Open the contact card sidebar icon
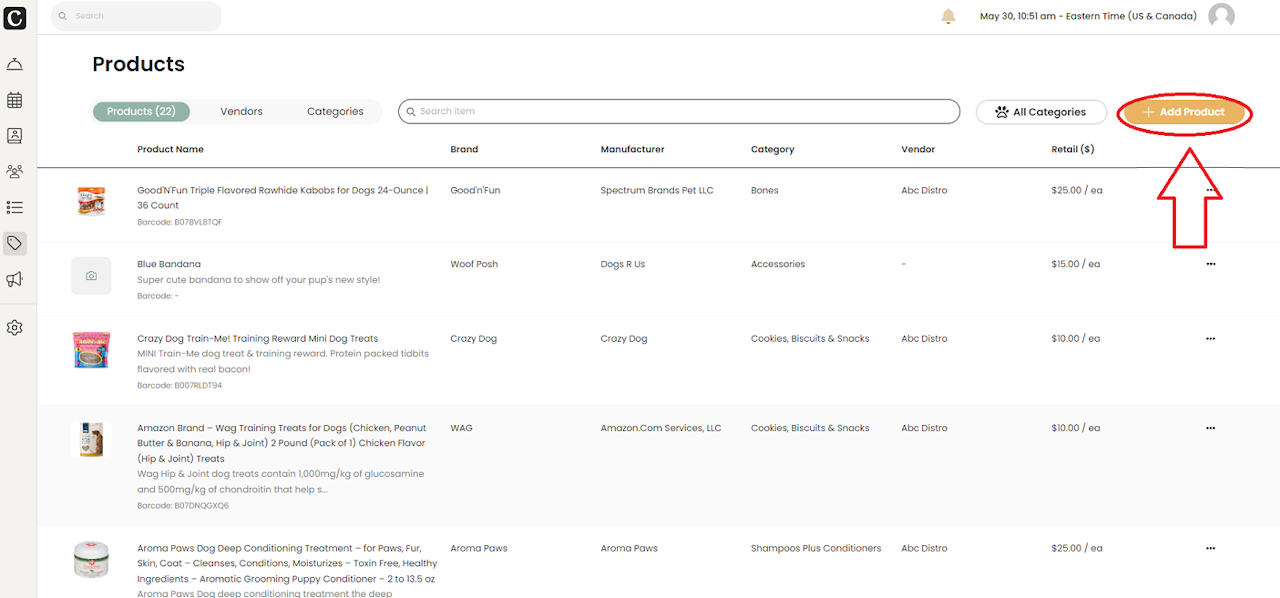Viewport: 1280px width, 598px height. point(14,136)
